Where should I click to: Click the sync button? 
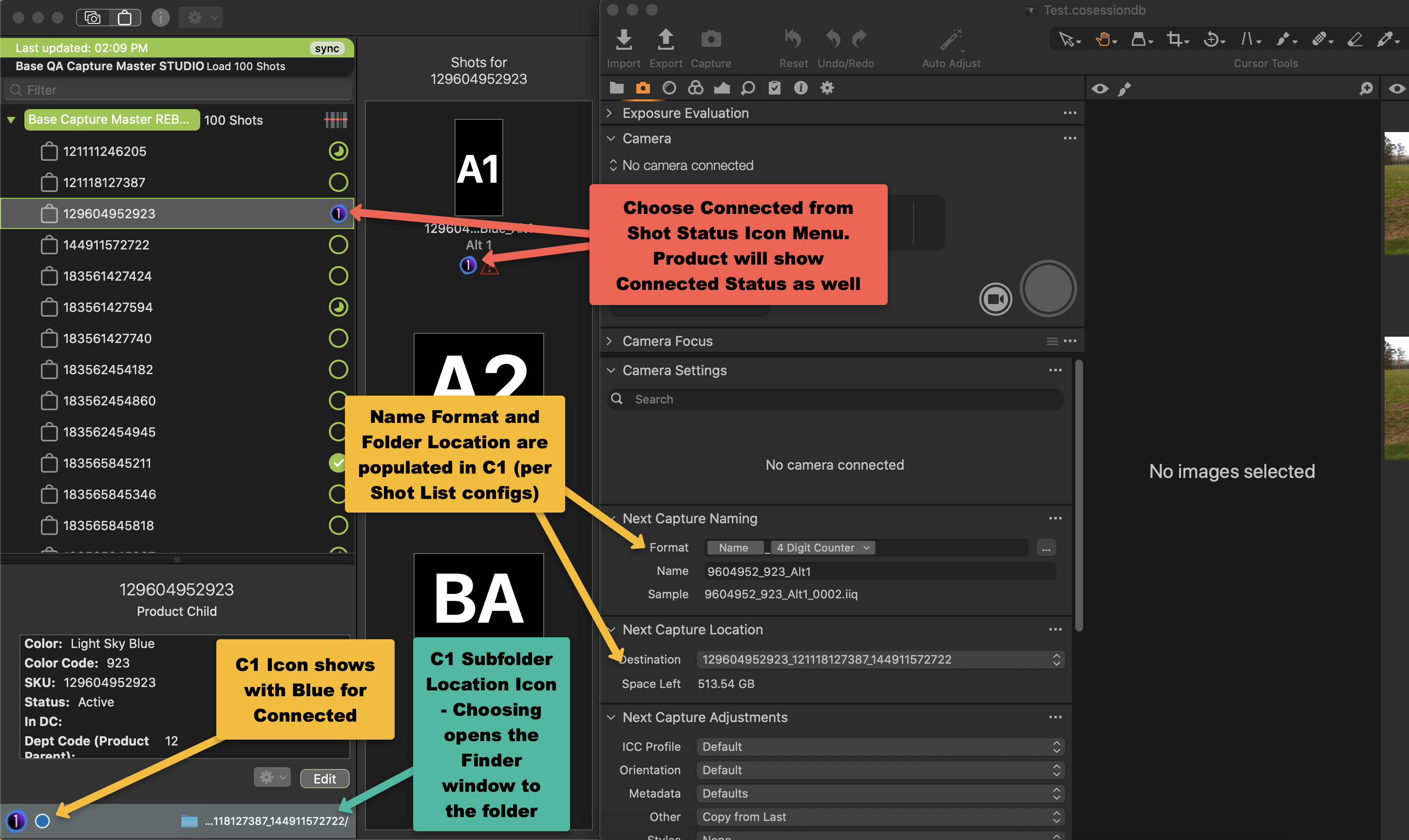tap(327, 48)
